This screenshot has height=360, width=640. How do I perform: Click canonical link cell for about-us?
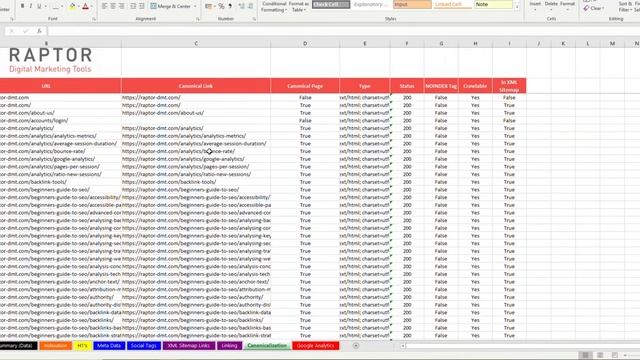[196, 113]
